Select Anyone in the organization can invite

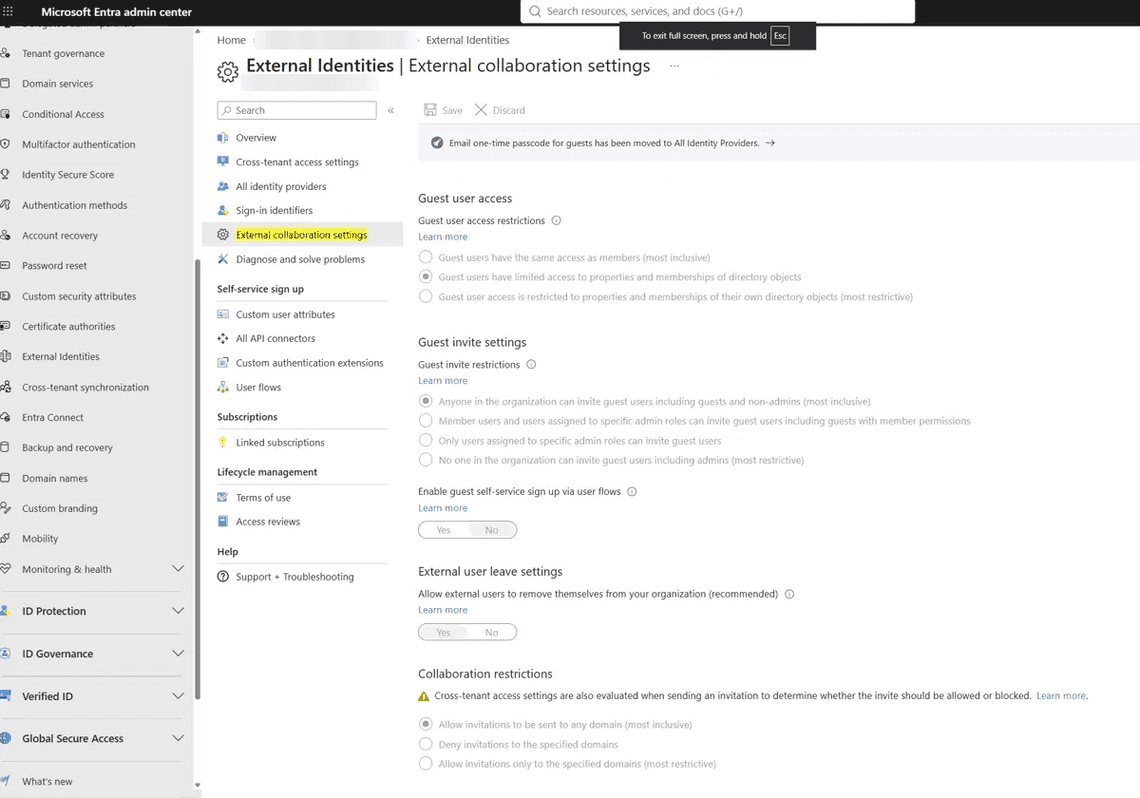(426, 401)
